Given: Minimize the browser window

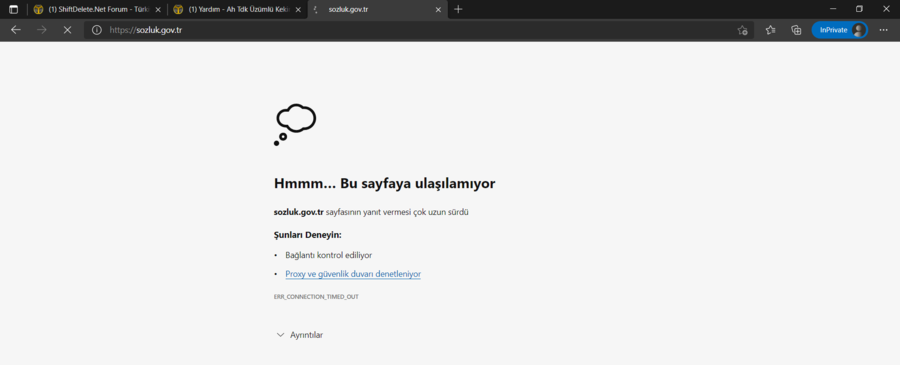Looking at the screenshot, I should click(x=833, y=9).
